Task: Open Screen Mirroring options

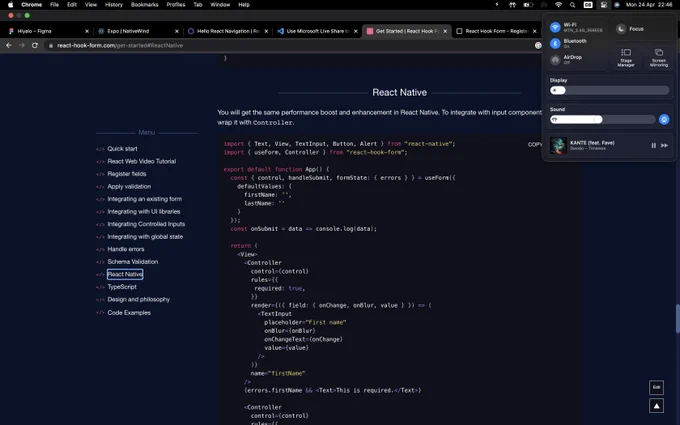Action: click(x=659, y=57)
